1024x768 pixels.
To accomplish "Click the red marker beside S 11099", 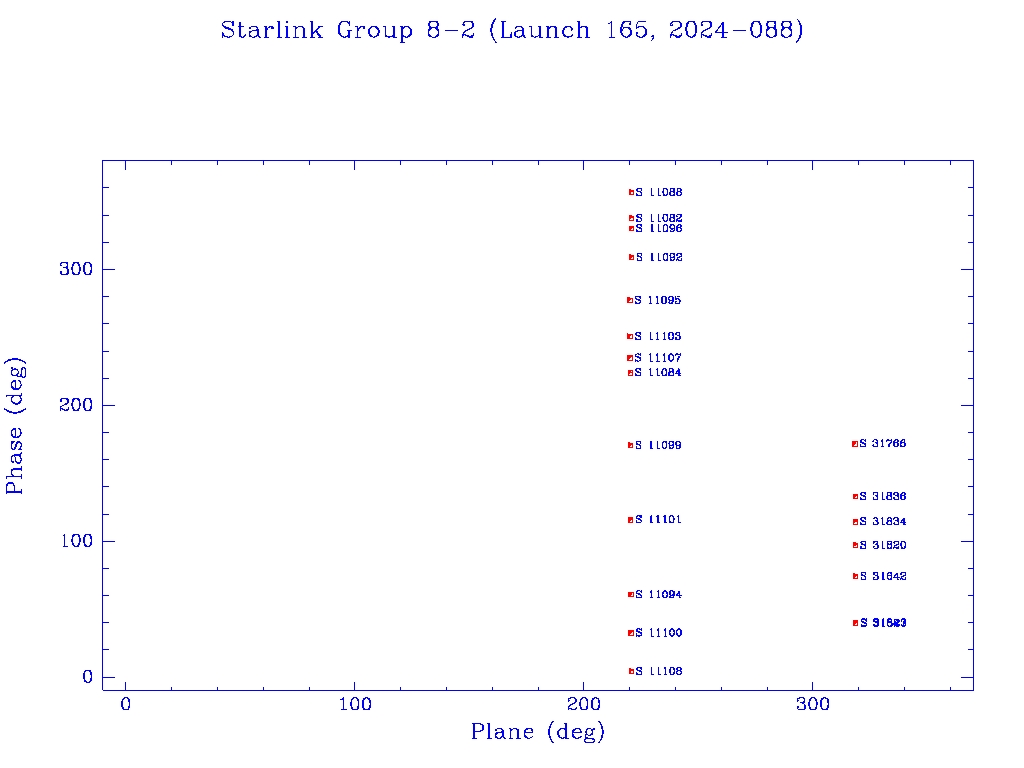I will [631, 445].
